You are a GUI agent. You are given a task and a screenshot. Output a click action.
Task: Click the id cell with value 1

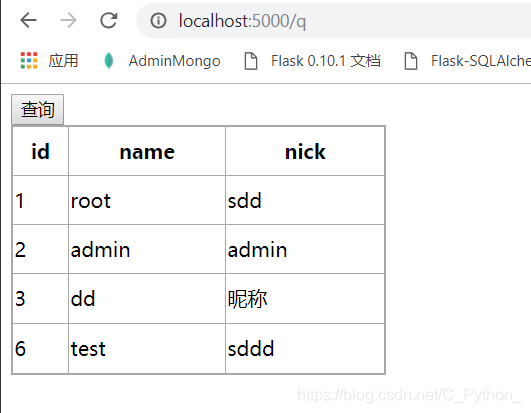[40, 200]
